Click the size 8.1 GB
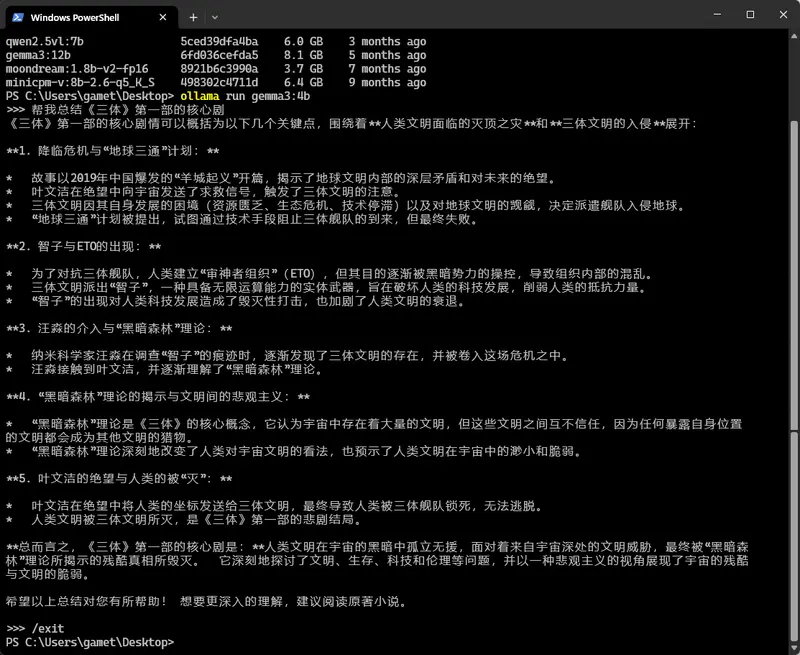This screenshot has width=800, height=655. (304, 55)
